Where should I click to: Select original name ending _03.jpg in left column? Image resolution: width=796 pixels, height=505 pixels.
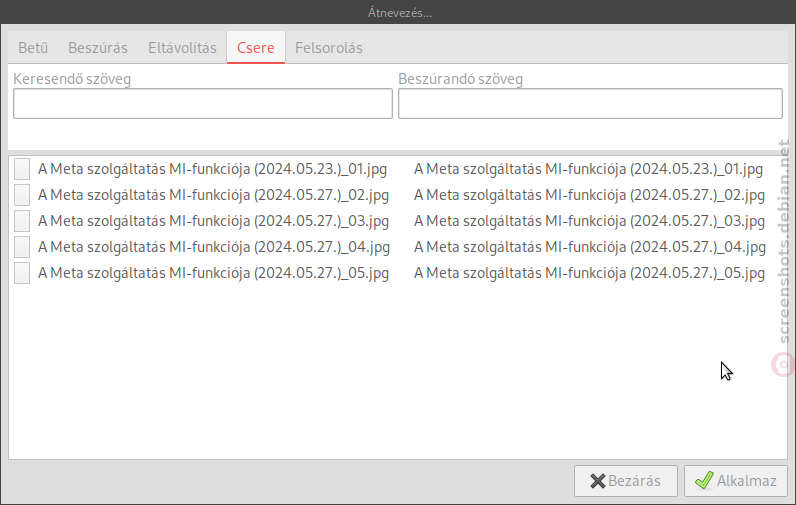[x=213, y=221]
